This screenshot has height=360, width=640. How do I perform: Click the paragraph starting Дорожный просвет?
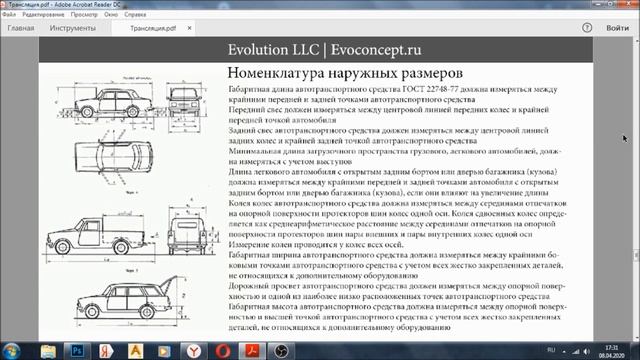coord(397,291)
